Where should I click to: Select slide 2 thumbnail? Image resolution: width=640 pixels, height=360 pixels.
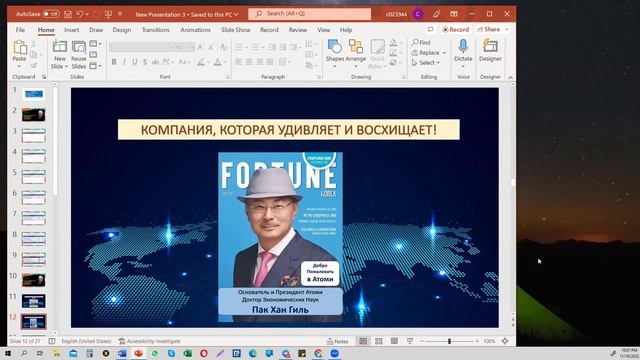click(x=33, y=115)
